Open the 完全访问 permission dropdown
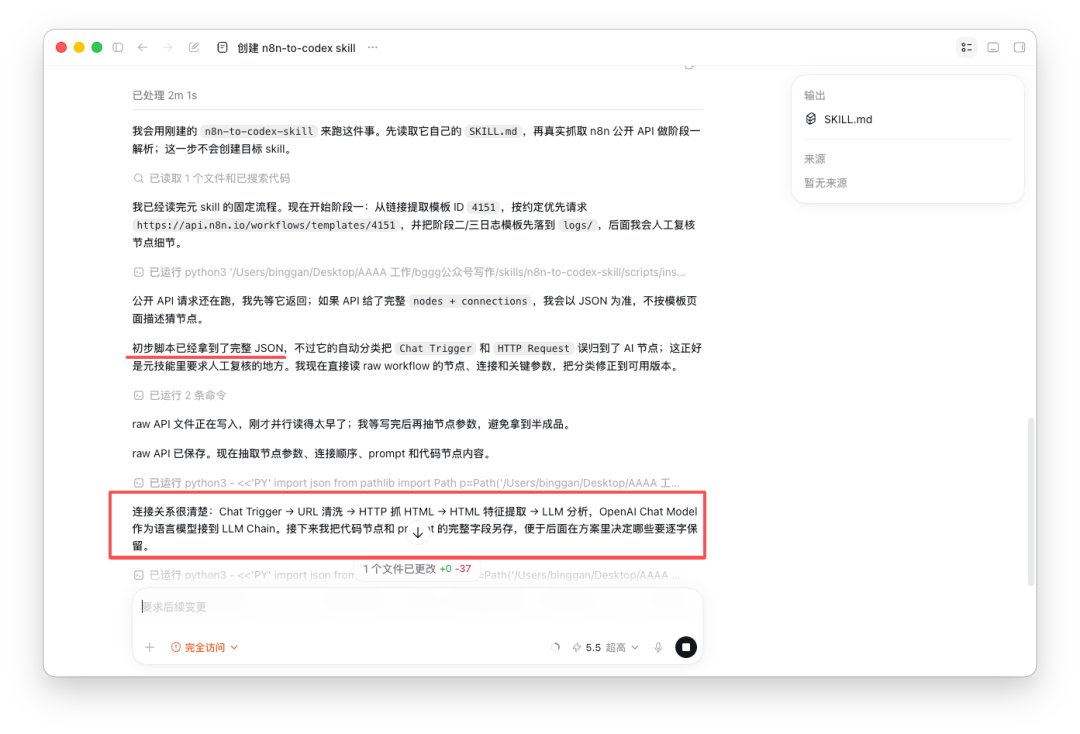The width and height of the screenshot is (1080, 734). (204, 647)
